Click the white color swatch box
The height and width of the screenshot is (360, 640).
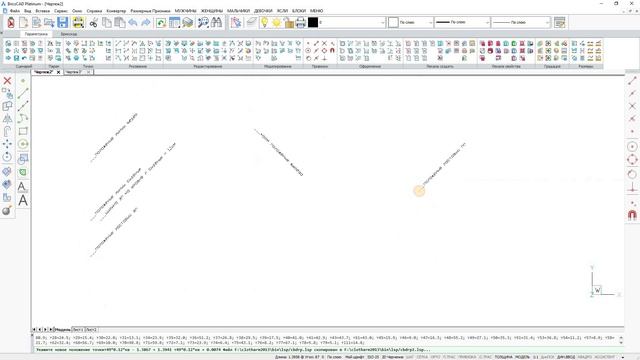[393, 22]
